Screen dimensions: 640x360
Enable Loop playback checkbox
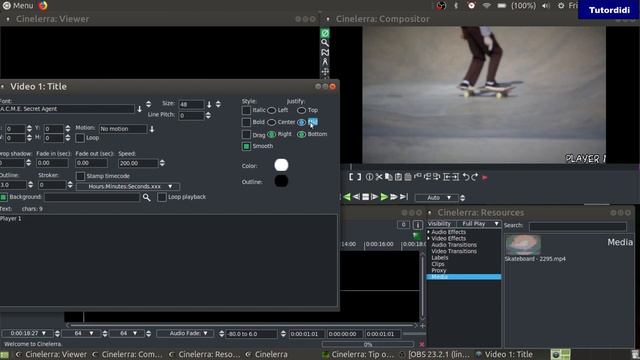[162, 197]
